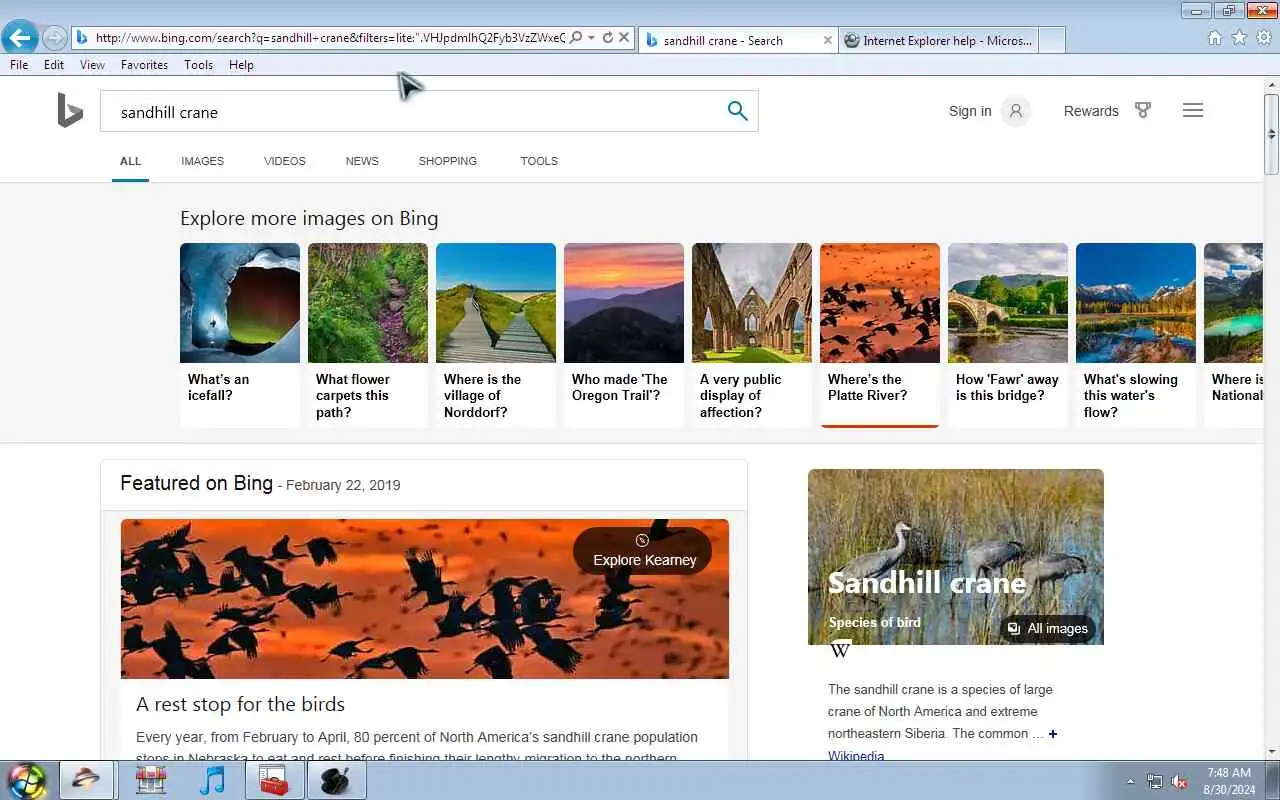
Task: Open the Windows Start button
Action: coord(27,780)
